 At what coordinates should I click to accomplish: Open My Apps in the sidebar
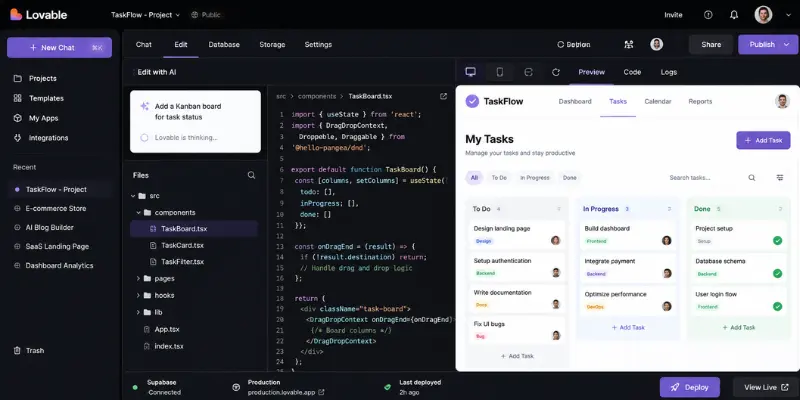click(36, 118)
